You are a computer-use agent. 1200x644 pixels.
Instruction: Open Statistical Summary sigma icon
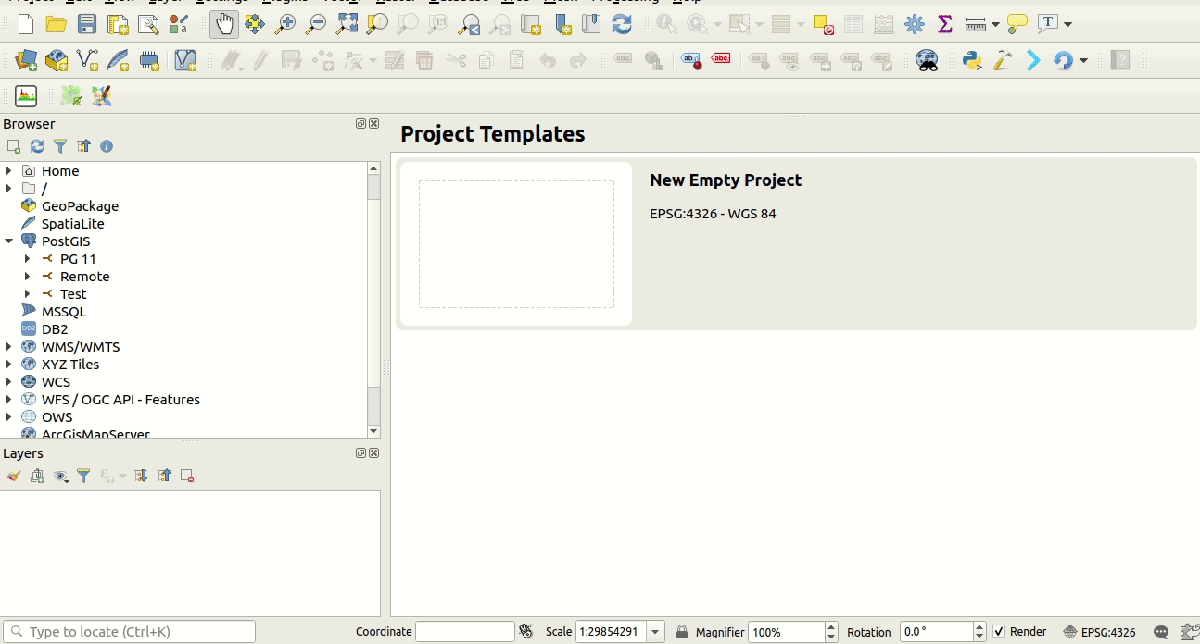click(x=944, y=24)
